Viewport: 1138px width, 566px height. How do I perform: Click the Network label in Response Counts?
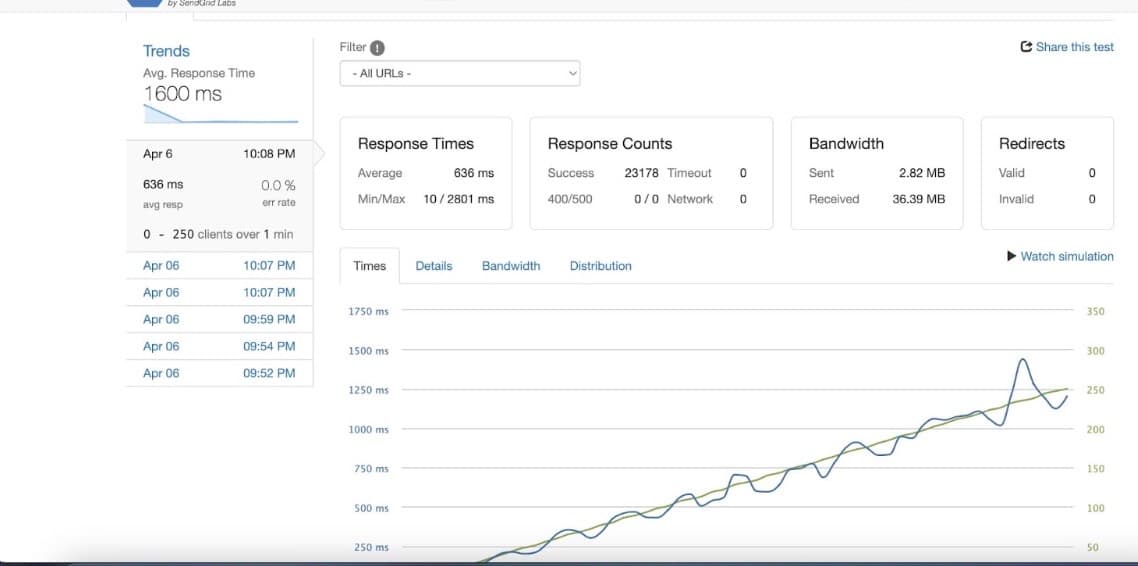[690, 199]
